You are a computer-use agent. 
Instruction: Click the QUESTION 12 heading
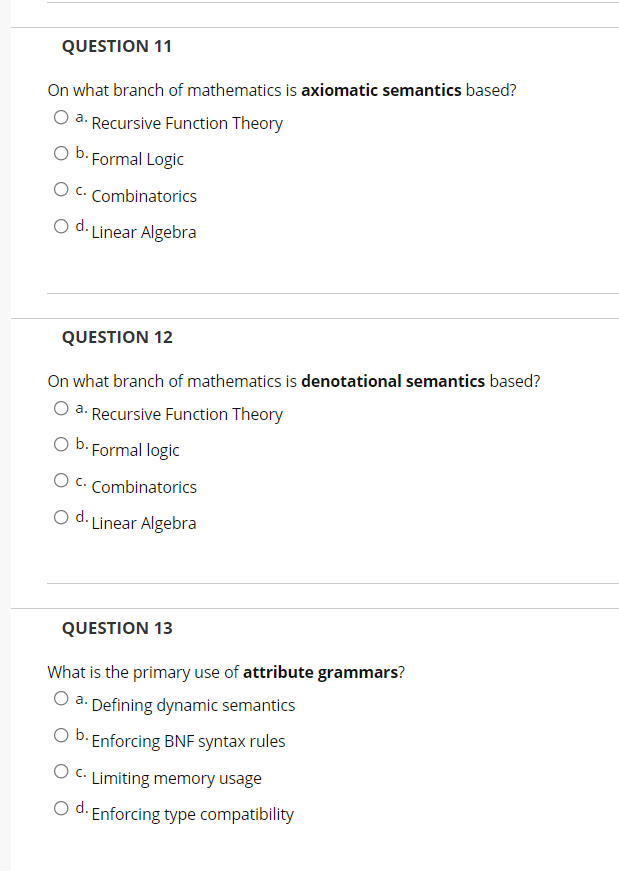(x=117, y=337)
